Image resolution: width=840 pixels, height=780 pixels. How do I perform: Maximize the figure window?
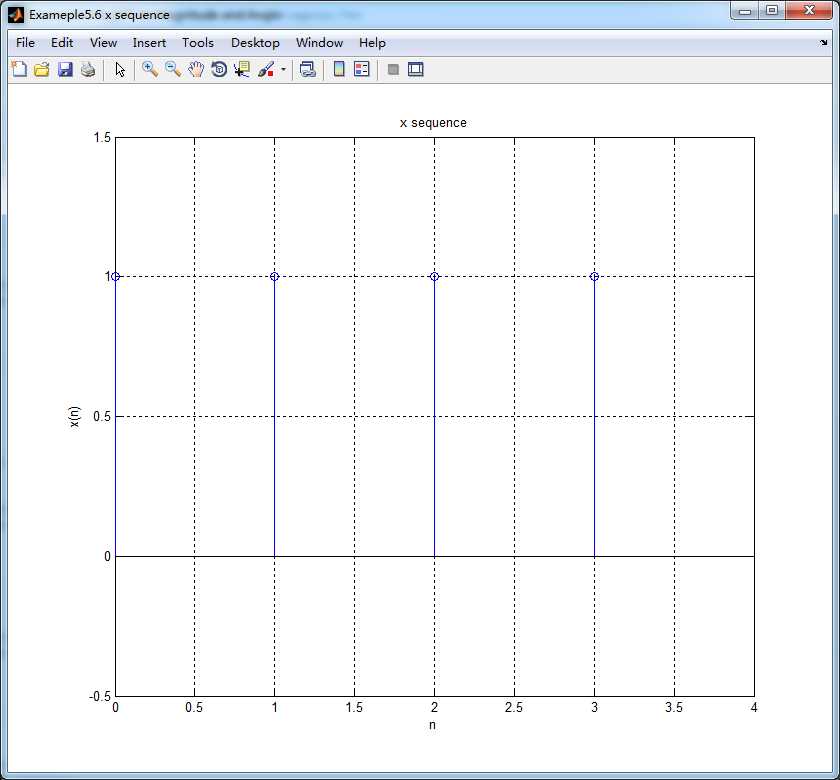(x=772, y=11)
